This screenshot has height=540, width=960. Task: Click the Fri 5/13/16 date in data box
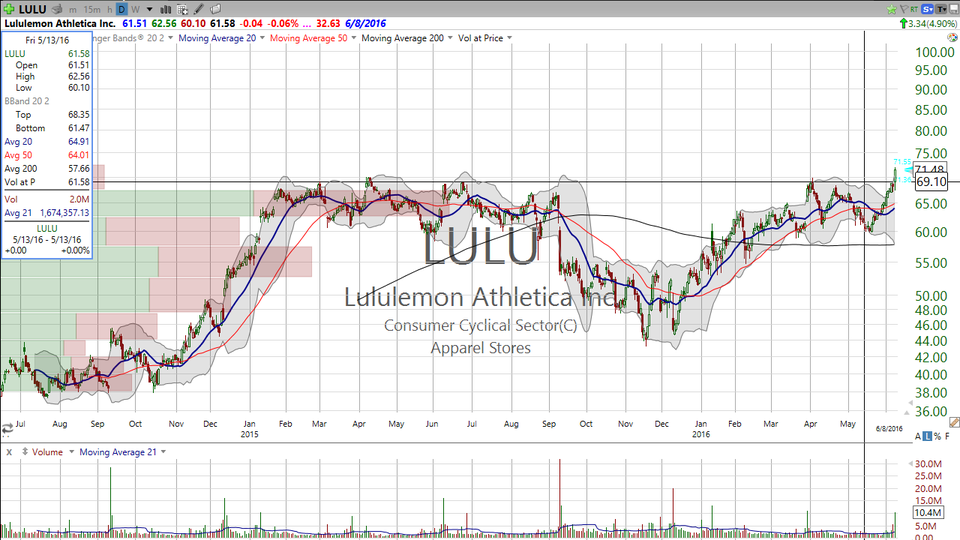point(47,40)
